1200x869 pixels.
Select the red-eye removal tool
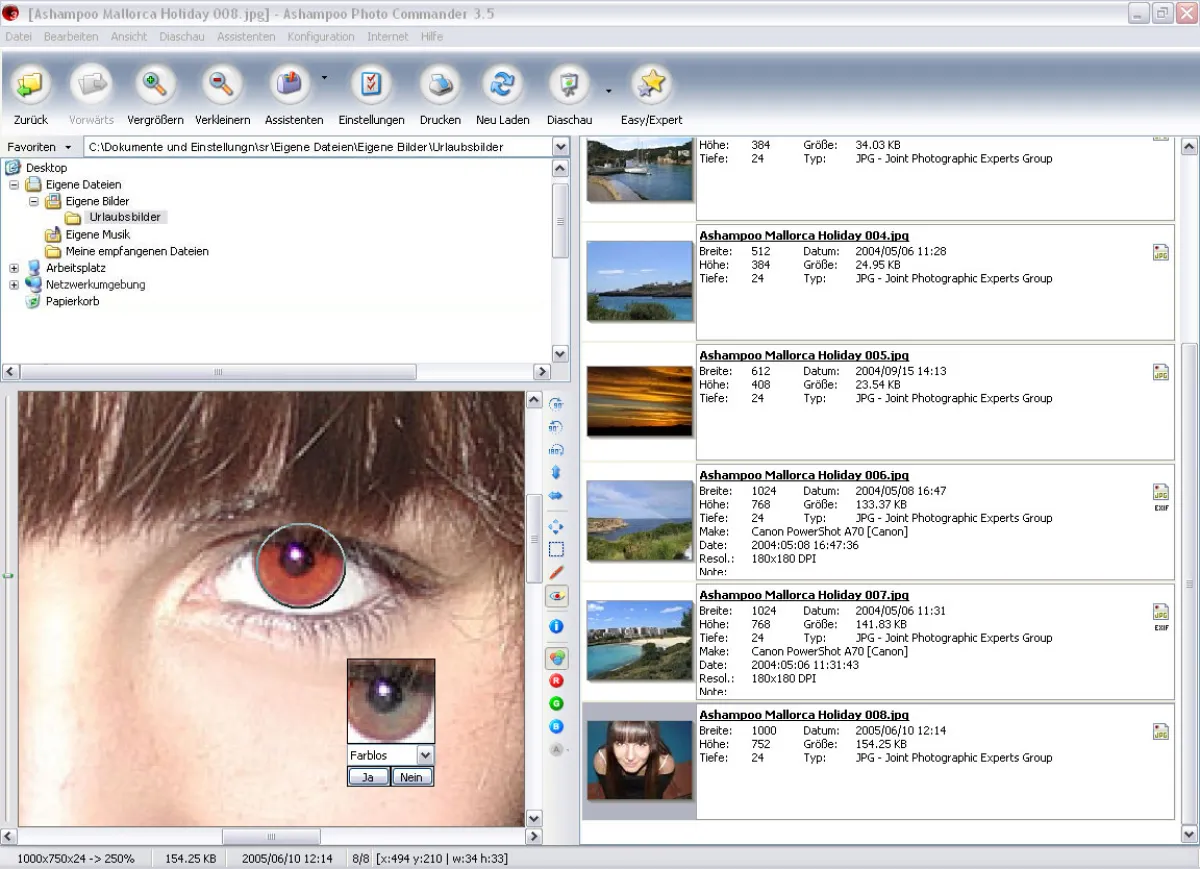557,597
